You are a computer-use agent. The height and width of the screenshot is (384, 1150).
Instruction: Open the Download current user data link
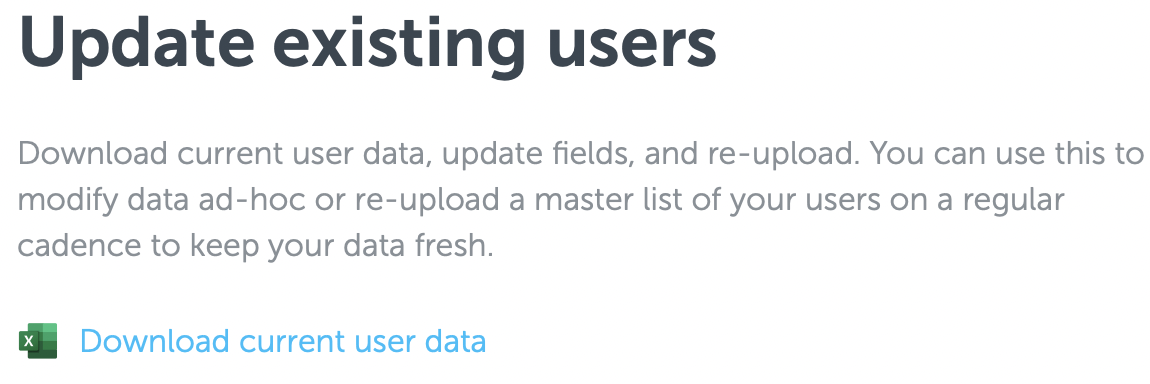pos(282,341)
